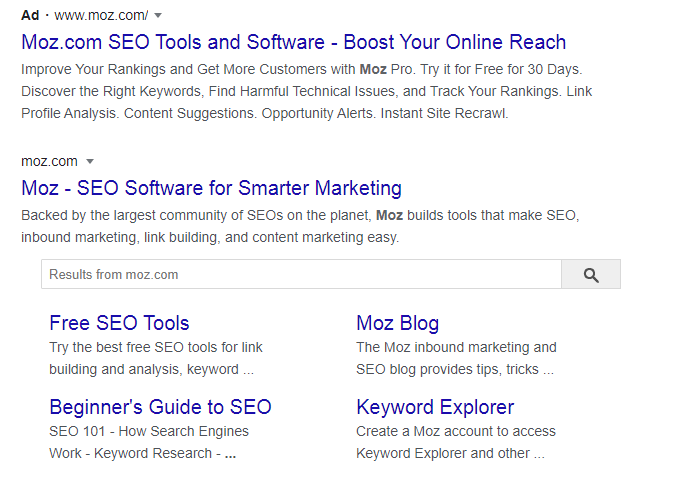The image size is (675, 478).
Task: Click the snippet about largest SEO community
Action: click(300, 226)
